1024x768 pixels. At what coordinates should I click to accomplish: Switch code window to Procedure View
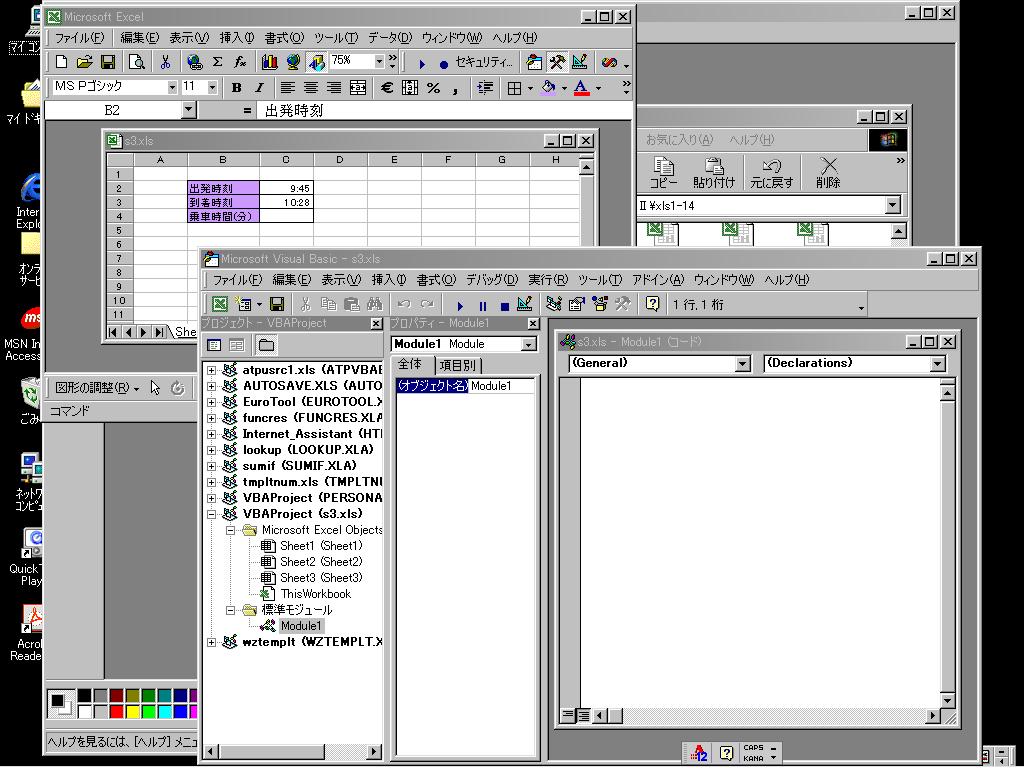pyautogui.click(x=568, y=716)
